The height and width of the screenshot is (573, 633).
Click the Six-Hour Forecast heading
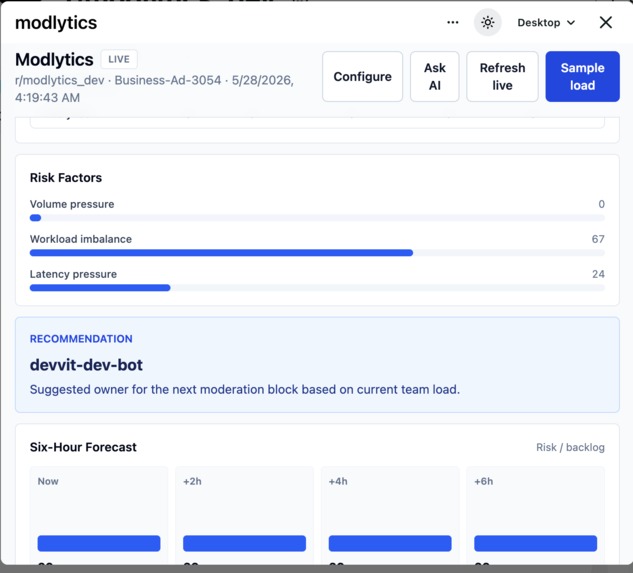point(83,447)
